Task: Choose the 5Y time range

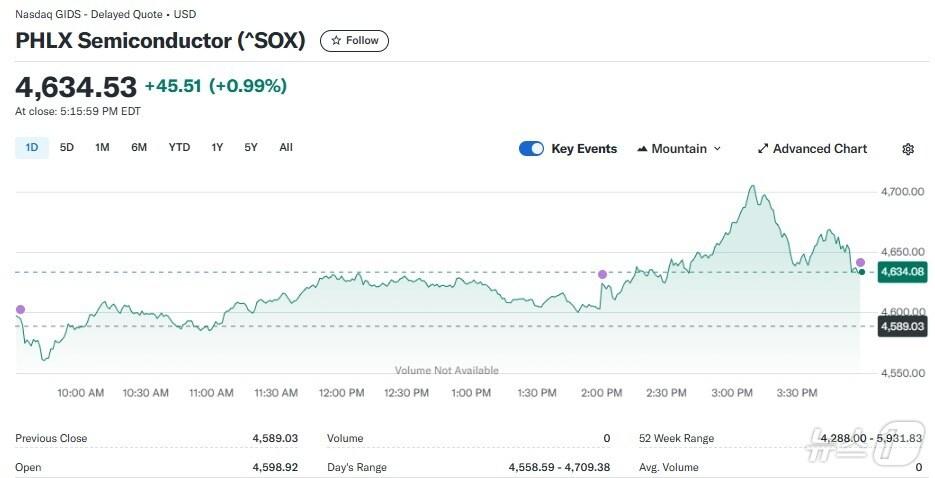Action: [x=251, y=148]
